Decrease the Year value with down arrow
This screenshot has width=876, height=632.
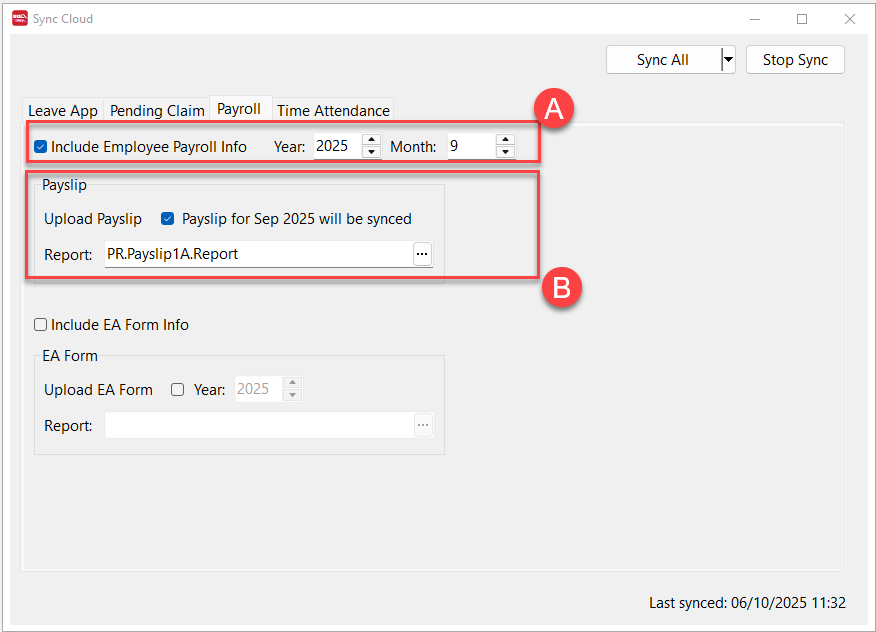pyautogui.click(x=371, y=152)
